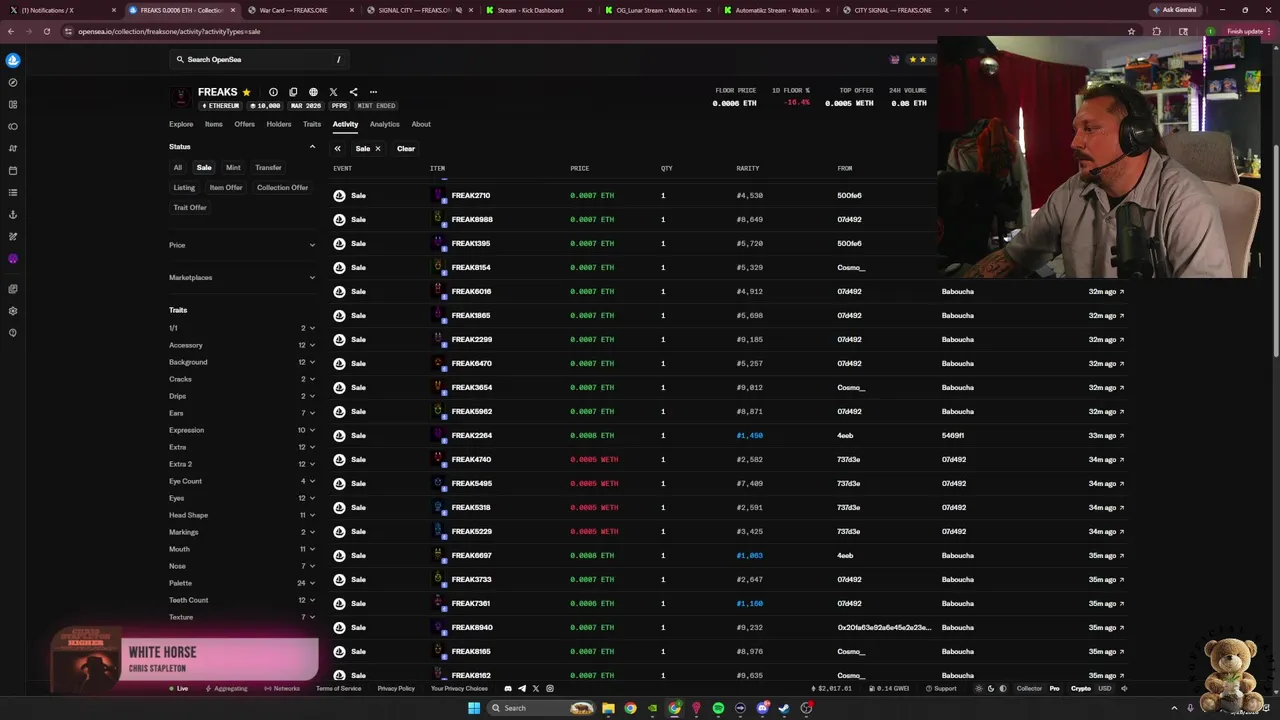Open the three-dot more options menu
Screen dimensions: 1280x720
(x=373, y=92)
